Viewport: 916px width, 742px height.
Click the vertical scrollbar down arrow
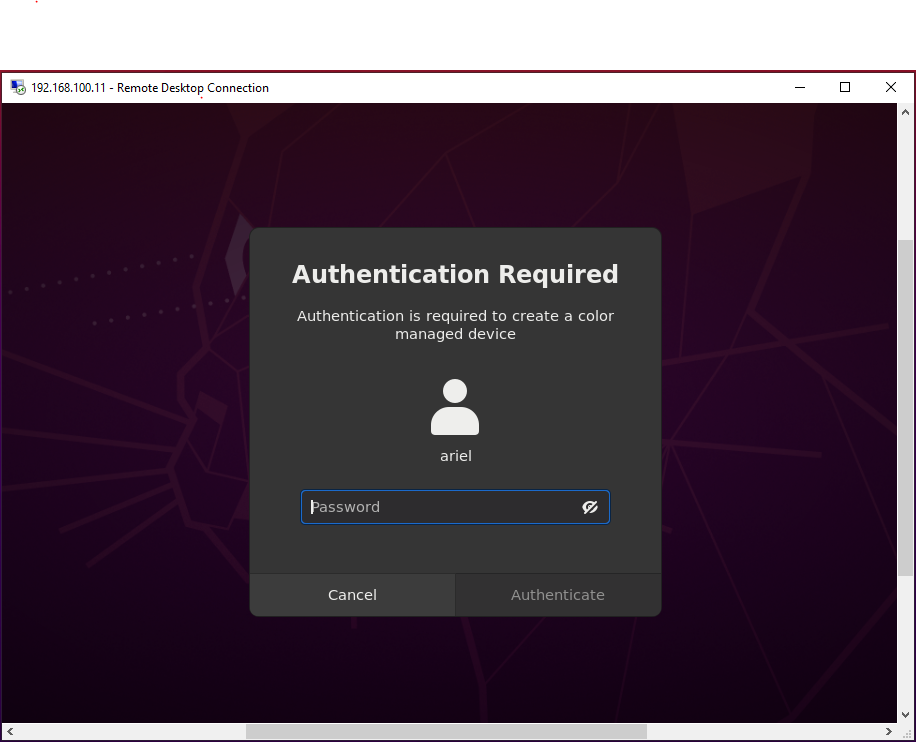tap(905, 715)
